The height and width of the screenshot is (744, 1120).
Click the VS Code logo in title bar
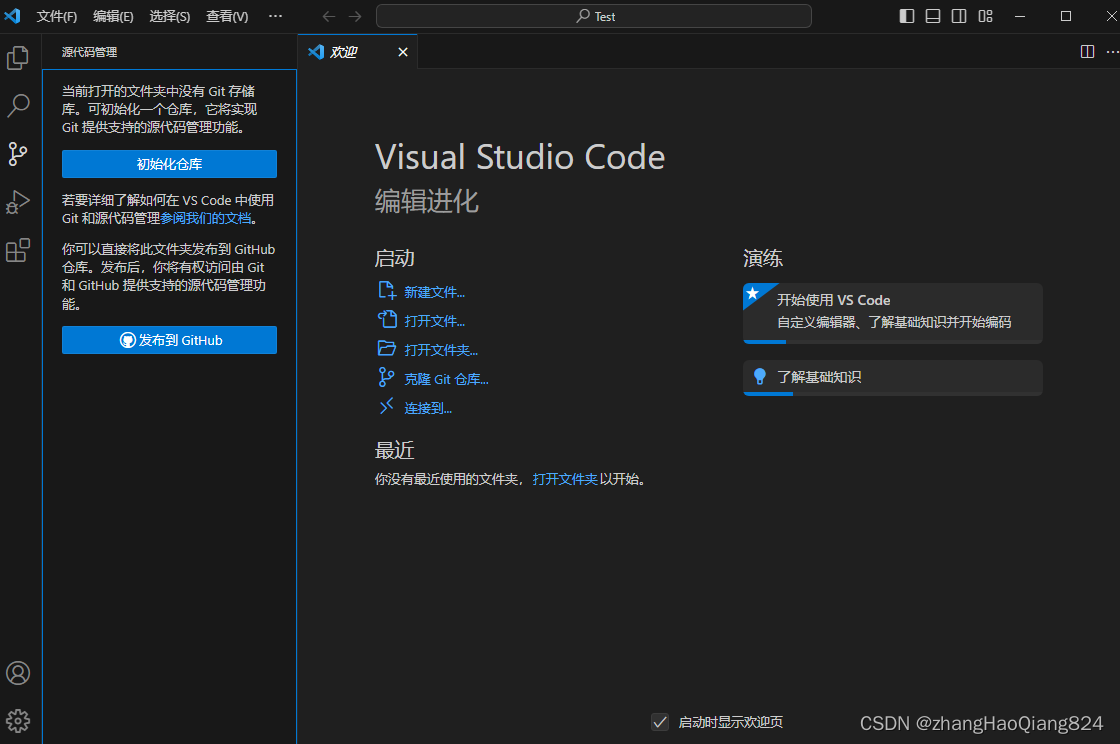[x=12, y=16]
